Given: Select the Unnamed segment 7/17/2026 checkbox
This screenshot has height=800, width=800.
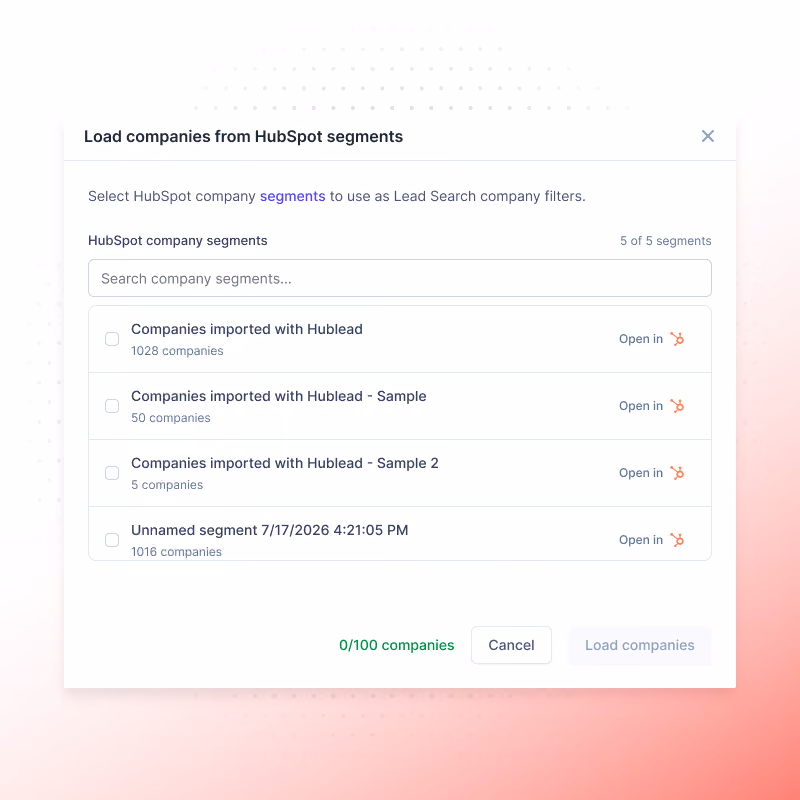Looking at the screenshot, I should pyautogui.click(x=112, y=540).
